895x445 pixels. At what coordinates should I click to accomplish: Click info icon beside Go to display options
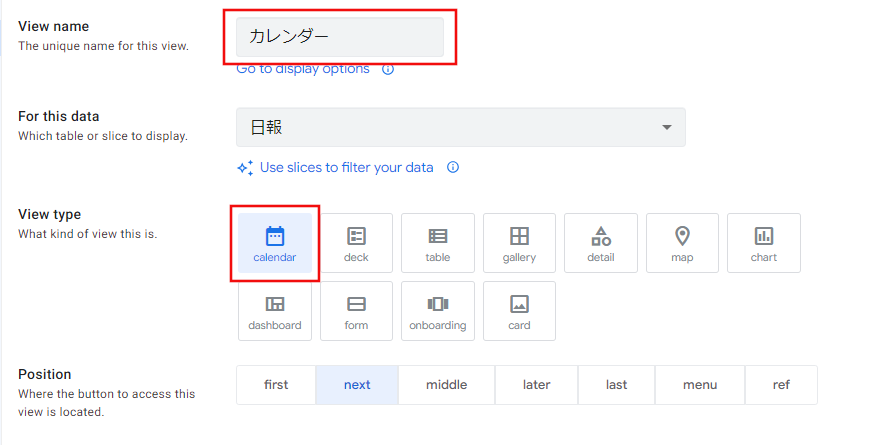pyautogui.click(x=388, y=70)
